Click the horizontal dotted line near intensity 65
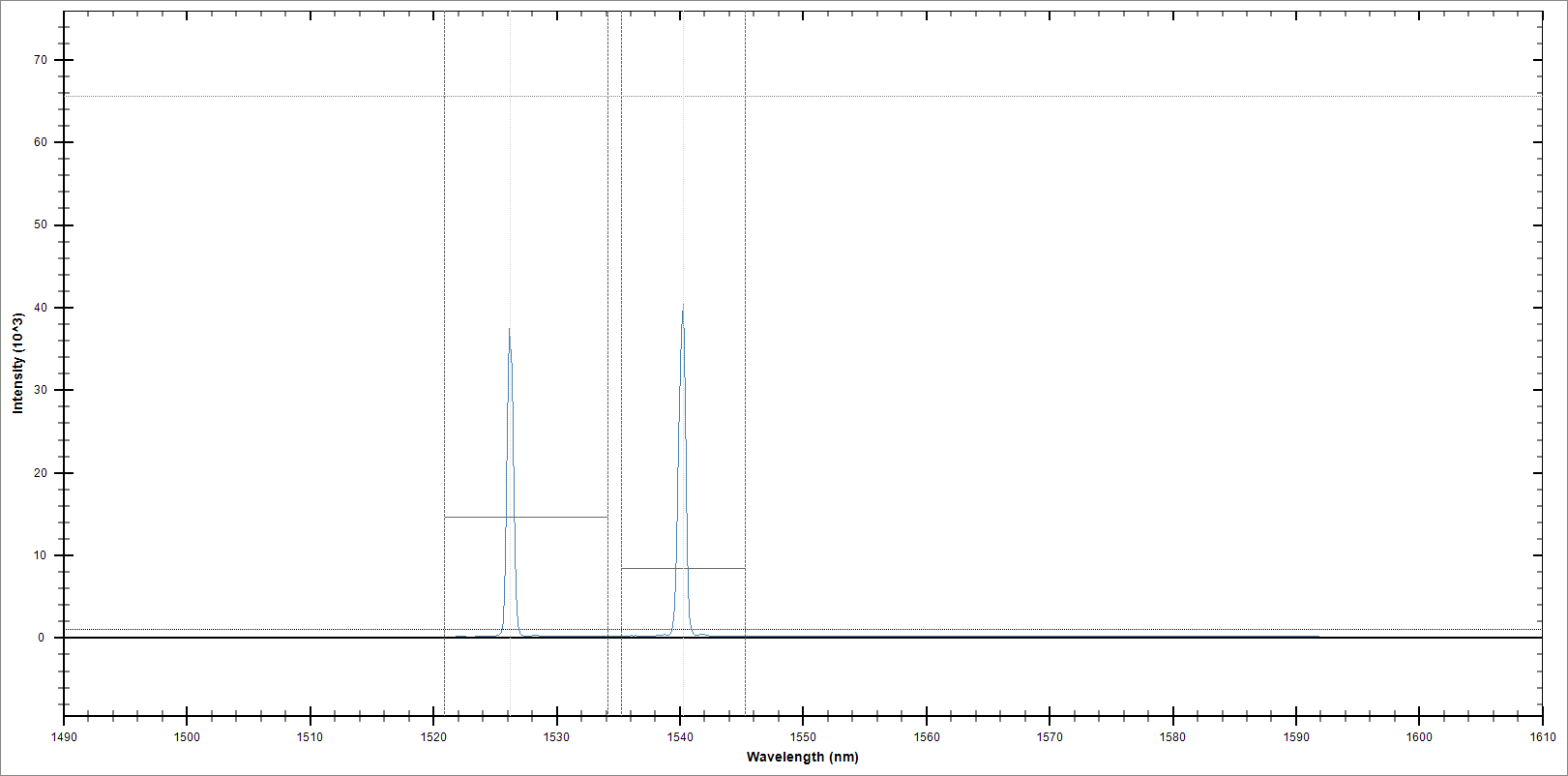 pyautogui.click(x=967, y=96)
